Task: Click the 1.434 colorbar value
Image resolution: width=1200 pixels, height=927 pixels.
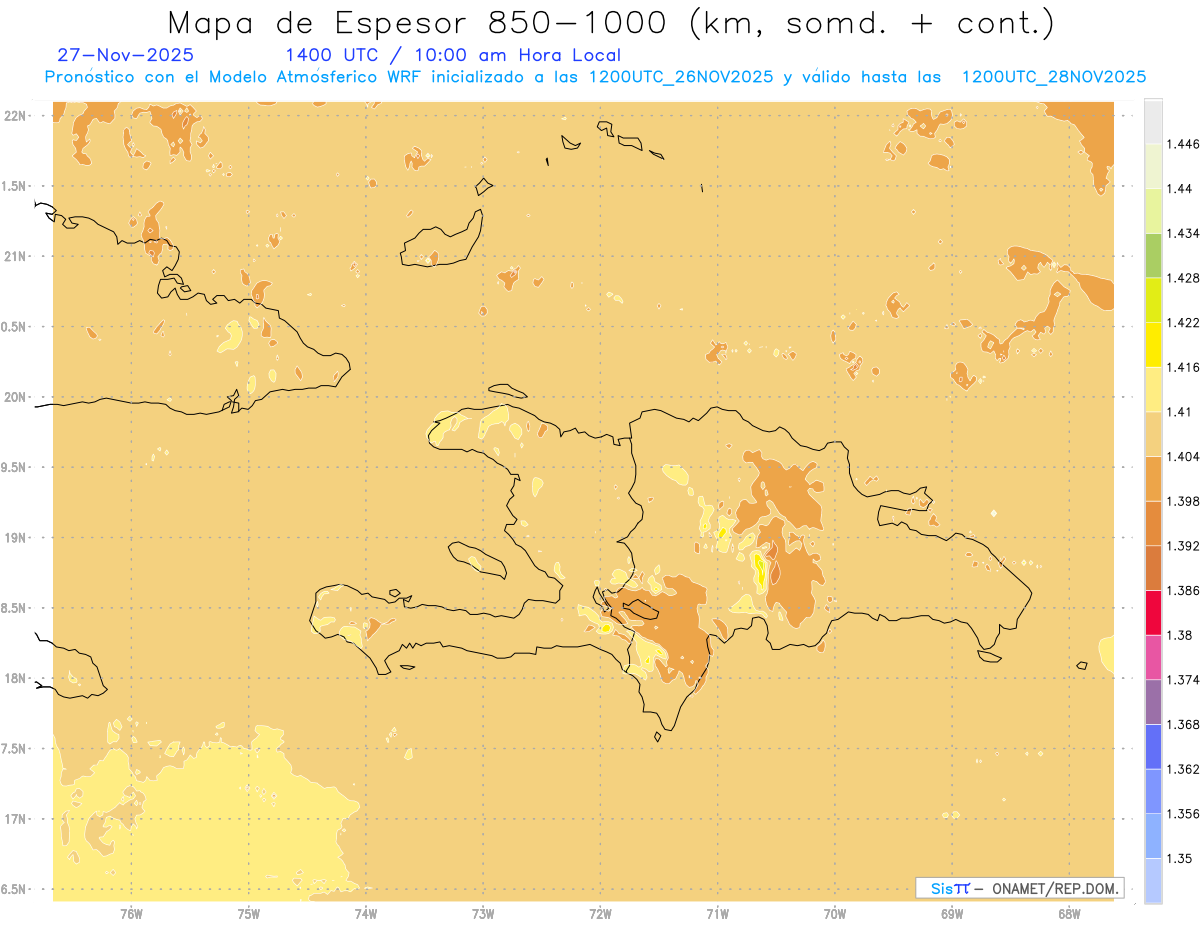Action: pyautogui.click(x=1182, y=233)
